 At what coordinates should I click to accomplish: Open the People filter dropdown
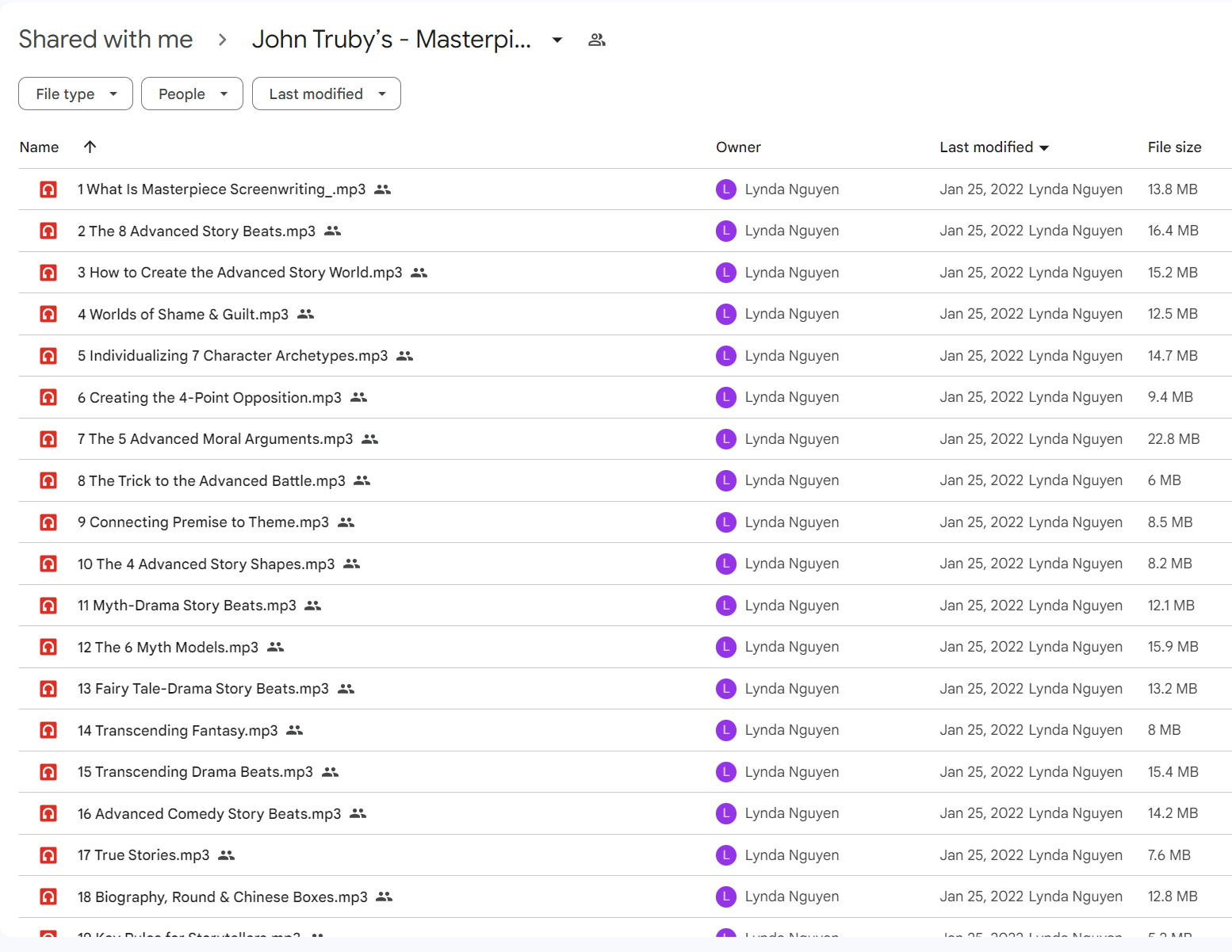click(x=192, y=94)
